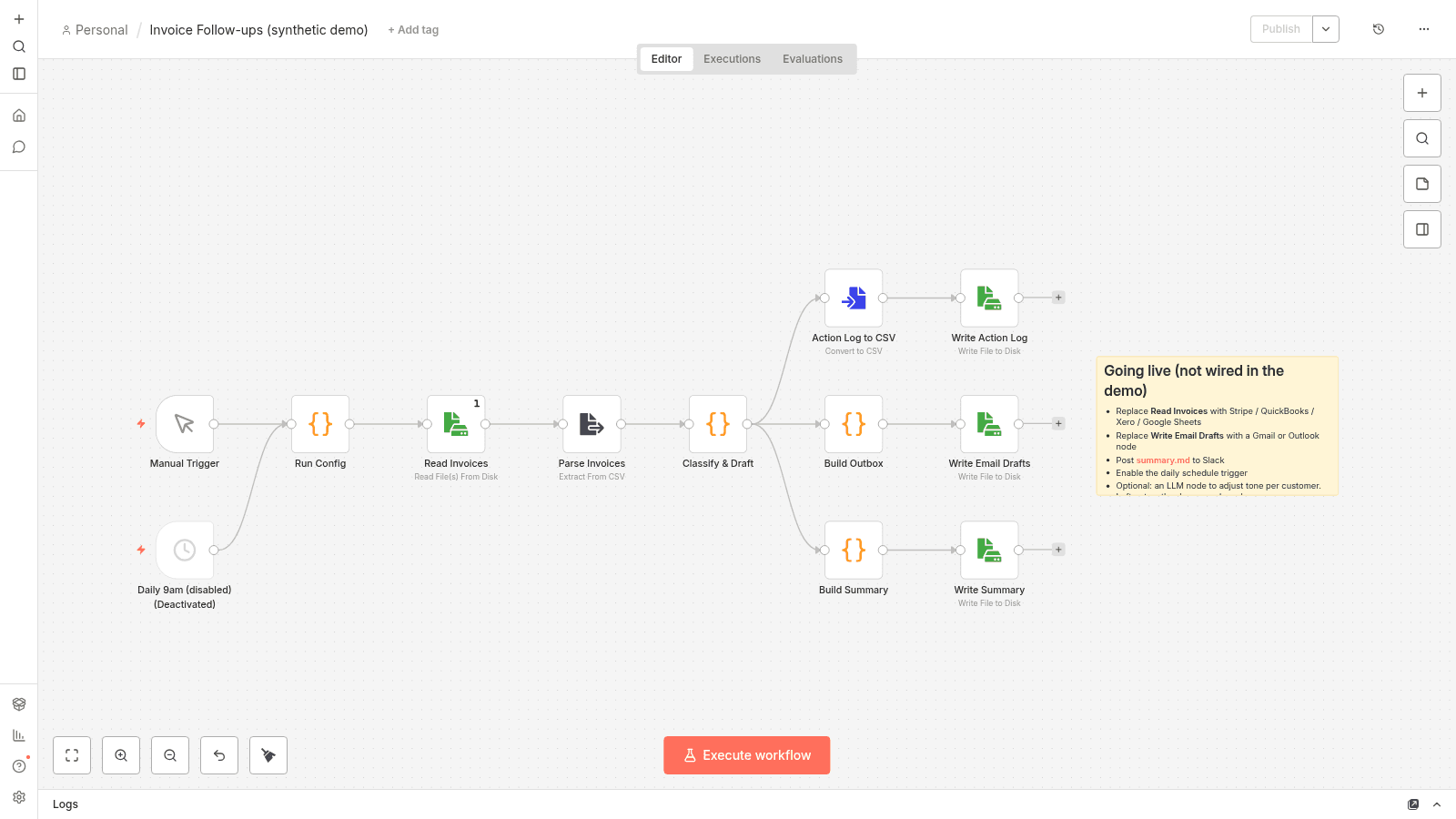Toggle the left sidebar collapse icon

(19, 74)
